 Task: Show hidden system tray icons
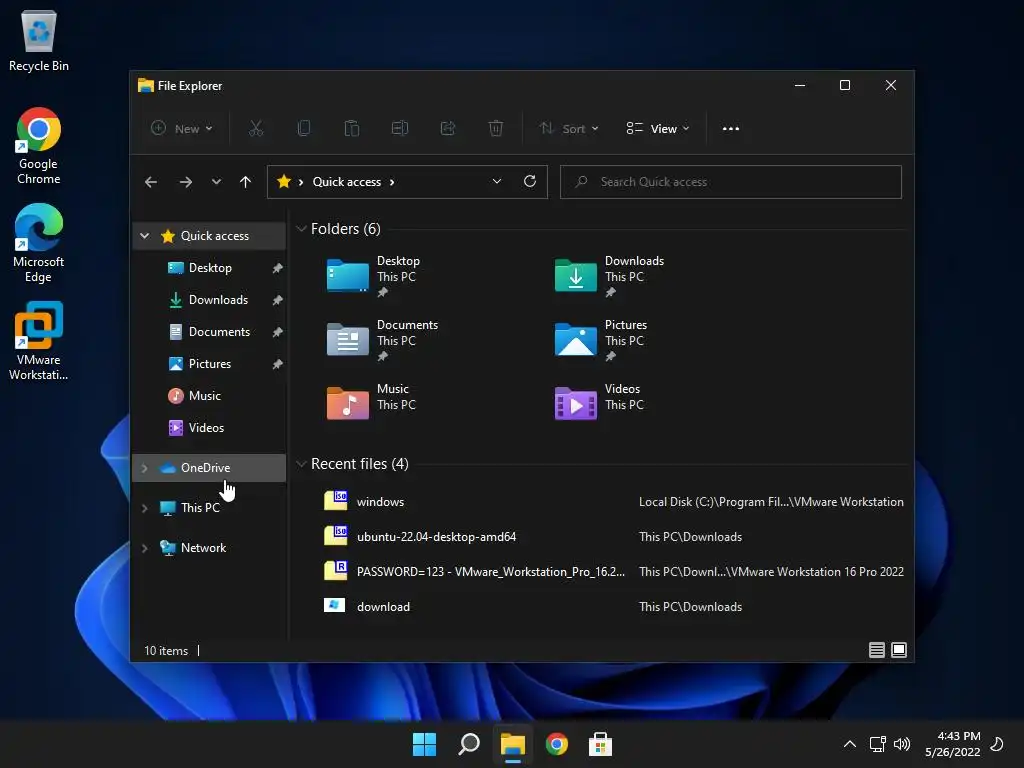click(x=850, y=744)
